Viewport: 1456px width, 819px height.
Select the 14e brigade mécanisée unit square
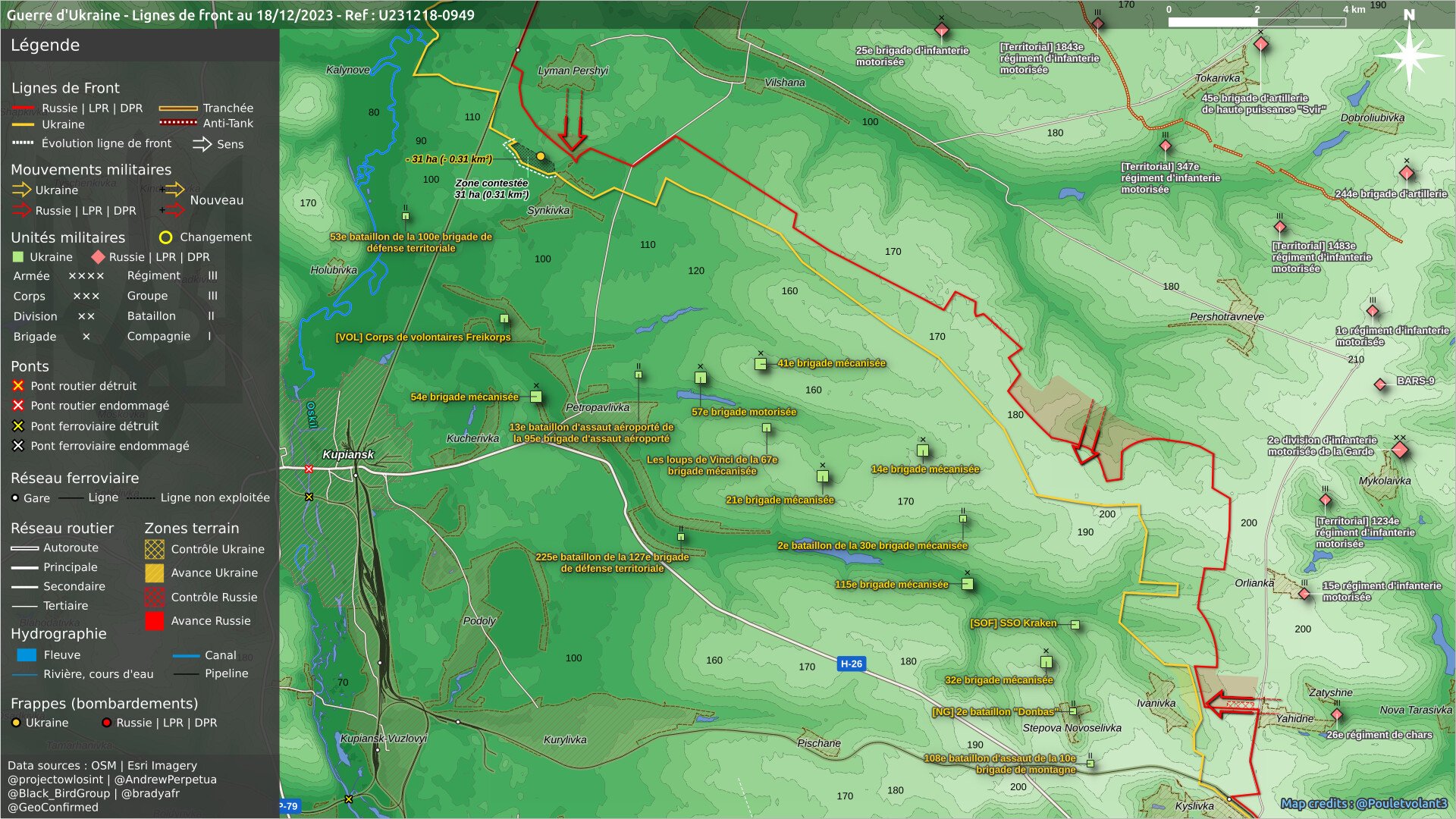pos(923,450)
